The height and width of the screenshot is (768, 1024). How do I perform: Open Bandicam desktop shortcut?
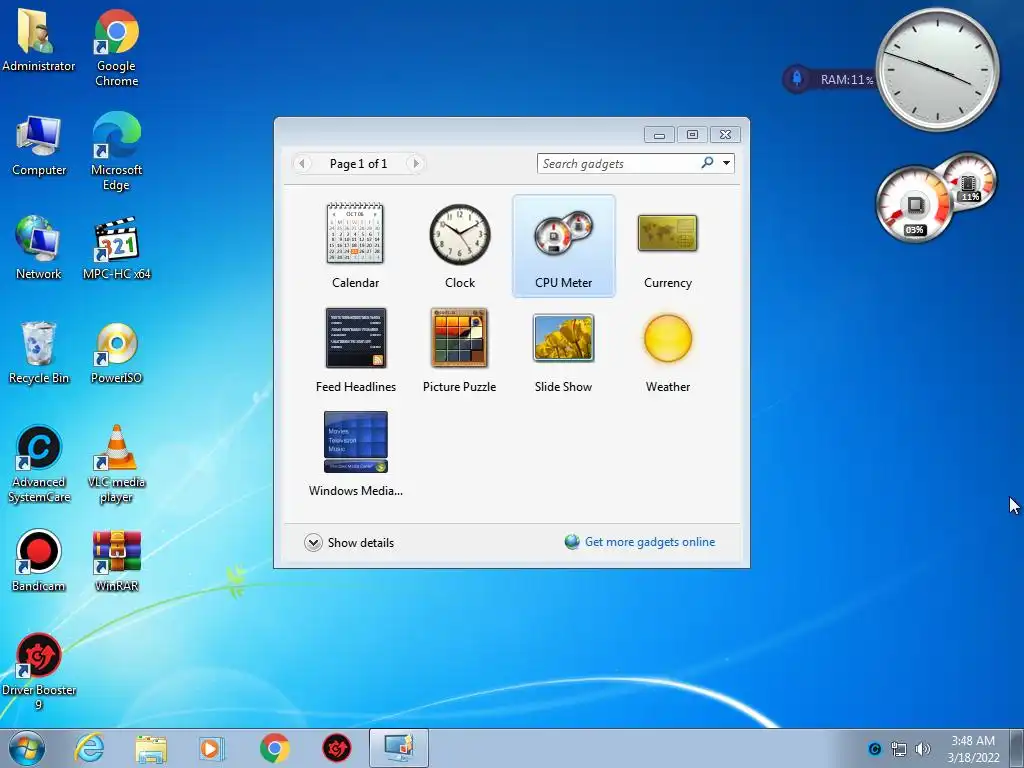(39, 560)
